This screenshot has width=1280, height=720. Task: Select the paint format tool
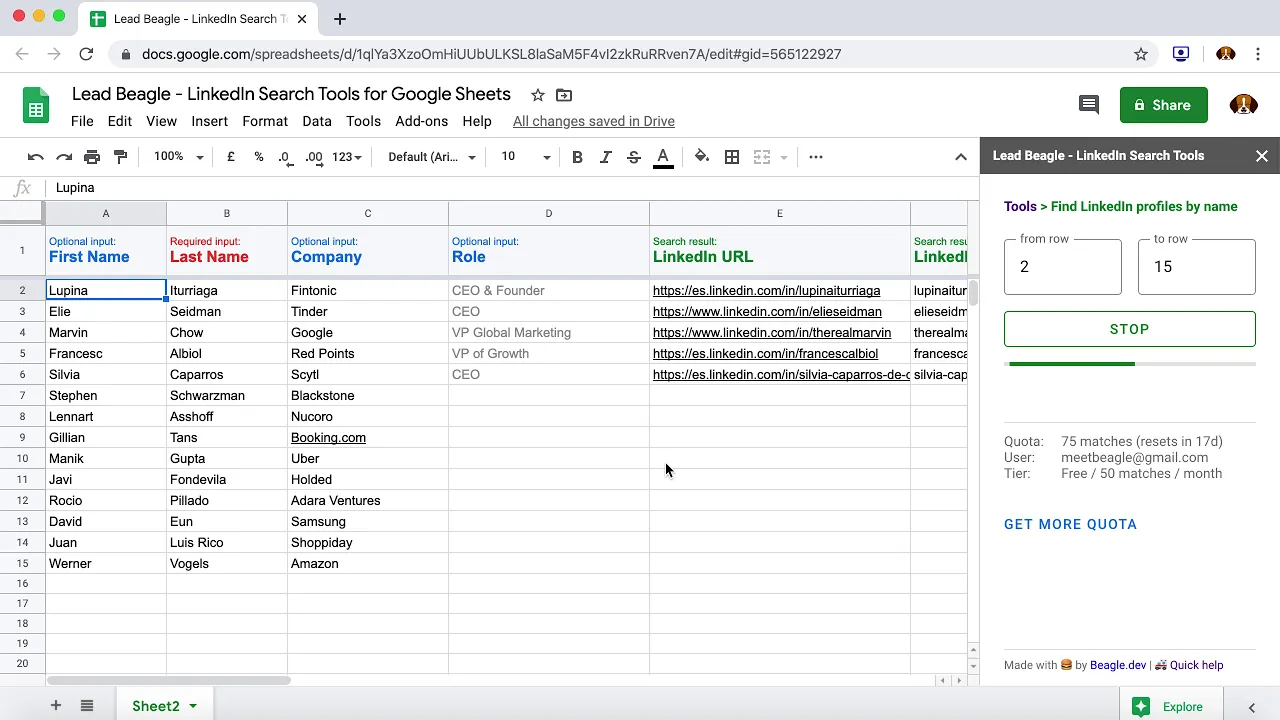pyautogui.click(x=121, y=157)
